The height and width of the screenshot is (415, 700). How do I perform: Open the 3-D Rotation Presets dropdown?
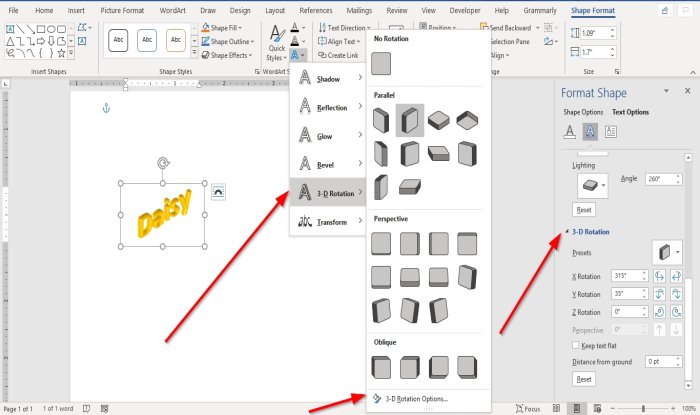[668, 252]
